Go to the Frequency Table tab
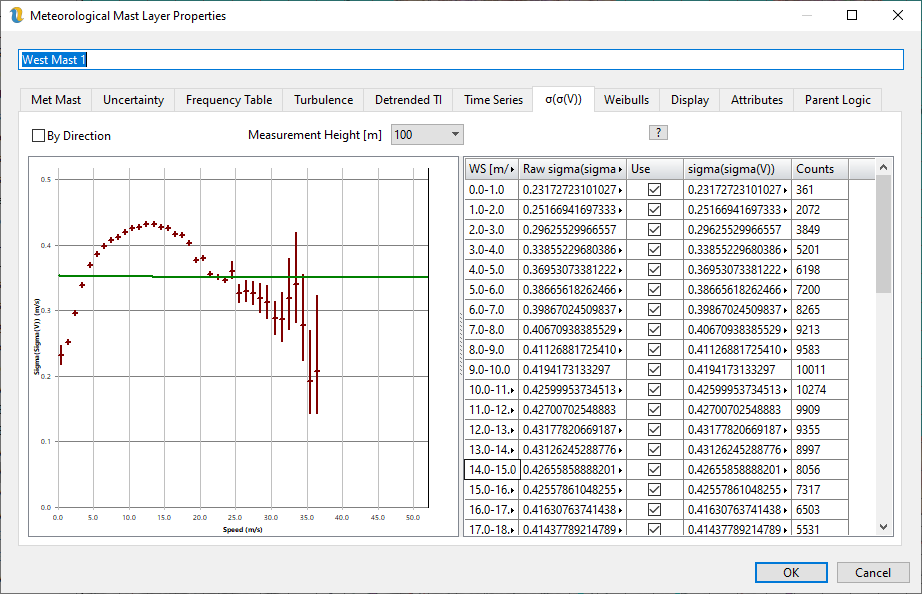Image resolution: width=922 pixels, height=594 pixels. click(229, 100)
